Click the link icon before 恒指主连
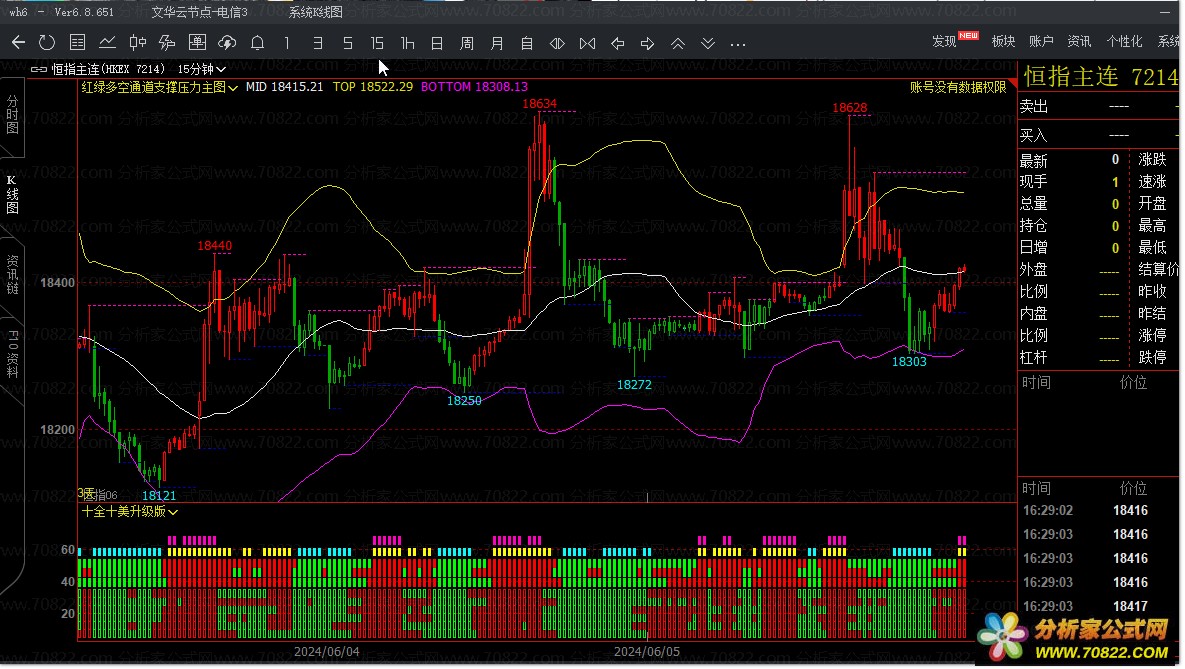Image resolution: width=1185 pixels, height=669 pixels. click(39, 69)
